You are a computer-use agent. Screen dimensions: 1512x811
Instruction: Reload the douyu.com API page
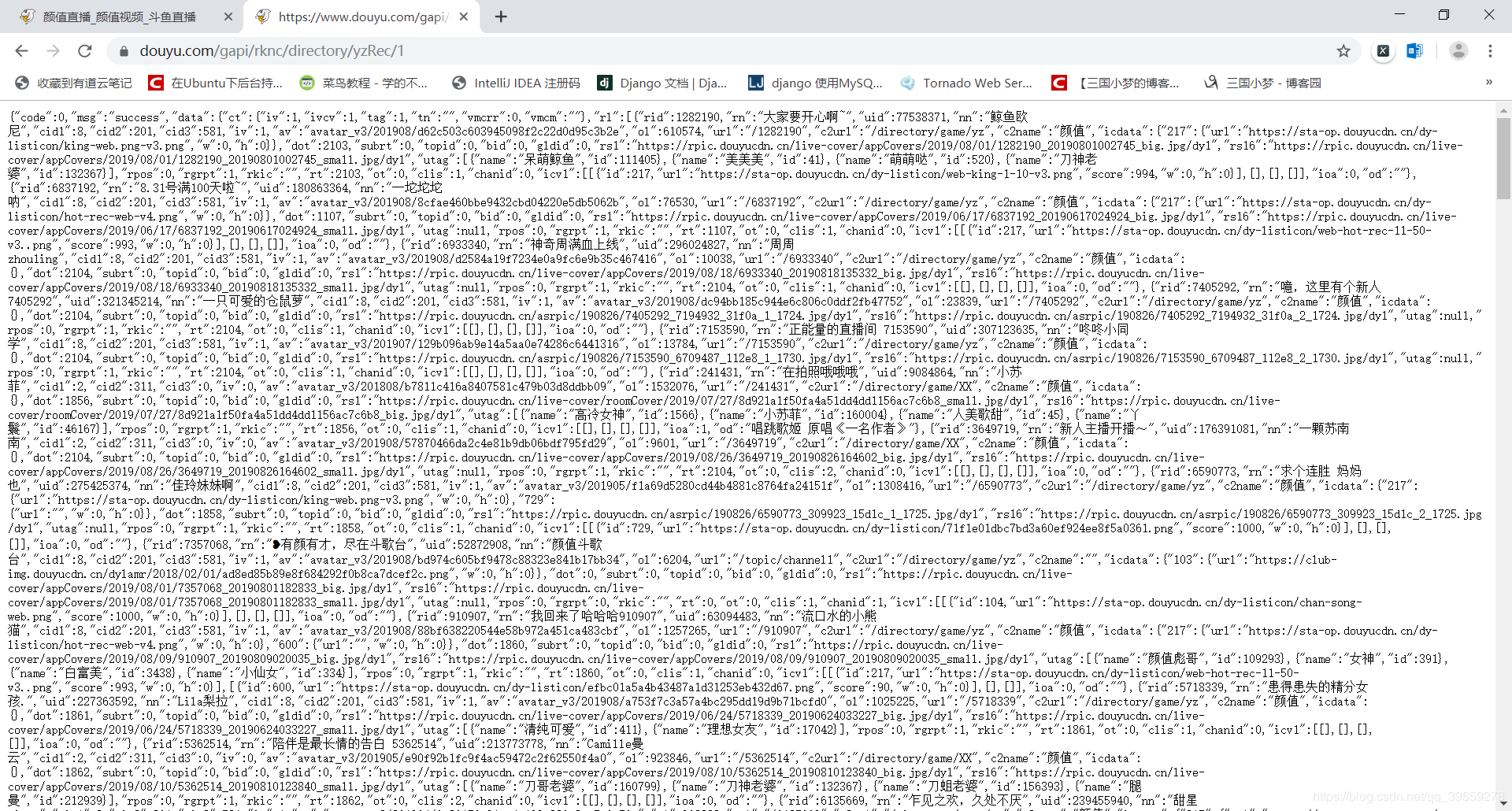coord(85,51)
